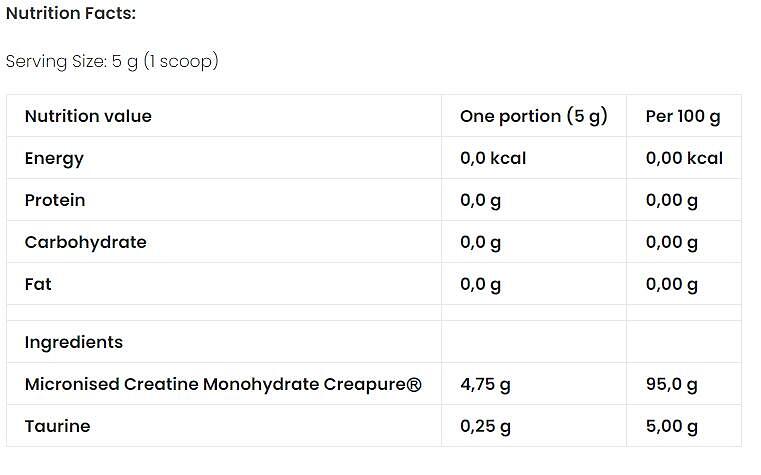Click the "0,00 kcal" per 100 g value
The image size is (761, 475).
point(684,158)
